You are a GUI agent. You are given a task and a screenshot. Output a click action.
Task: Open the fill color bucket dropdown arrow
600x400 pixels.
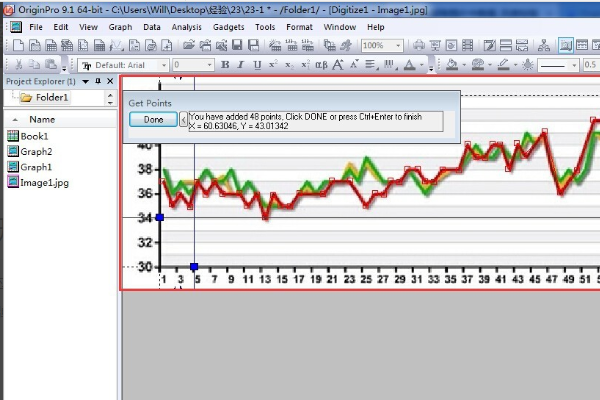[x=464, y=65]
